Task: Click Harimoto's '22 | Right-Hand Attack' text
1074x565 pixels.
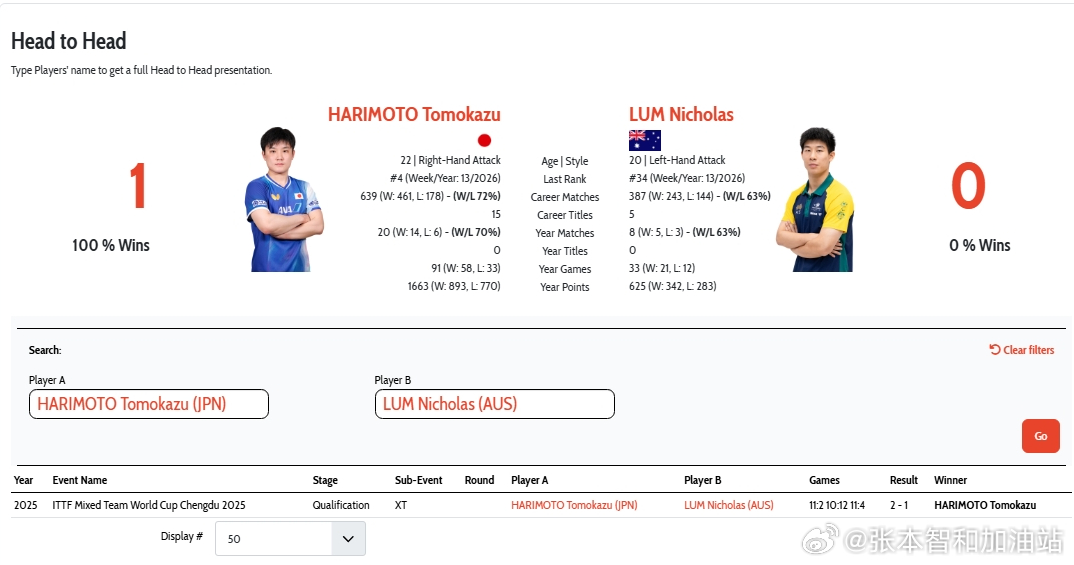Action: pyautogui.click(x=451, y=160)
